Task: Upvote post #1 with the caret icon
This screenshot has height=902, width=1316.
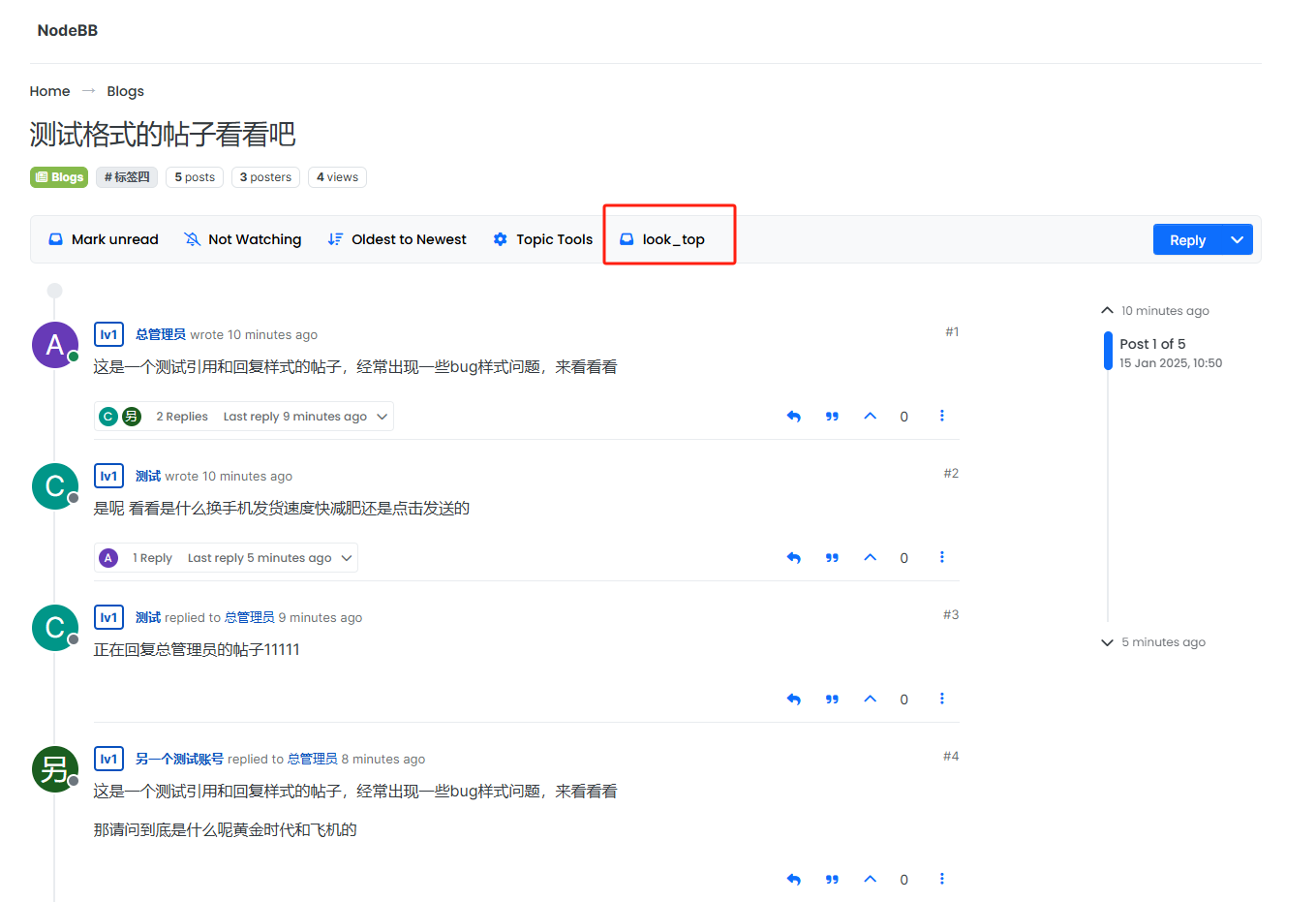Action: coord(870,416)
